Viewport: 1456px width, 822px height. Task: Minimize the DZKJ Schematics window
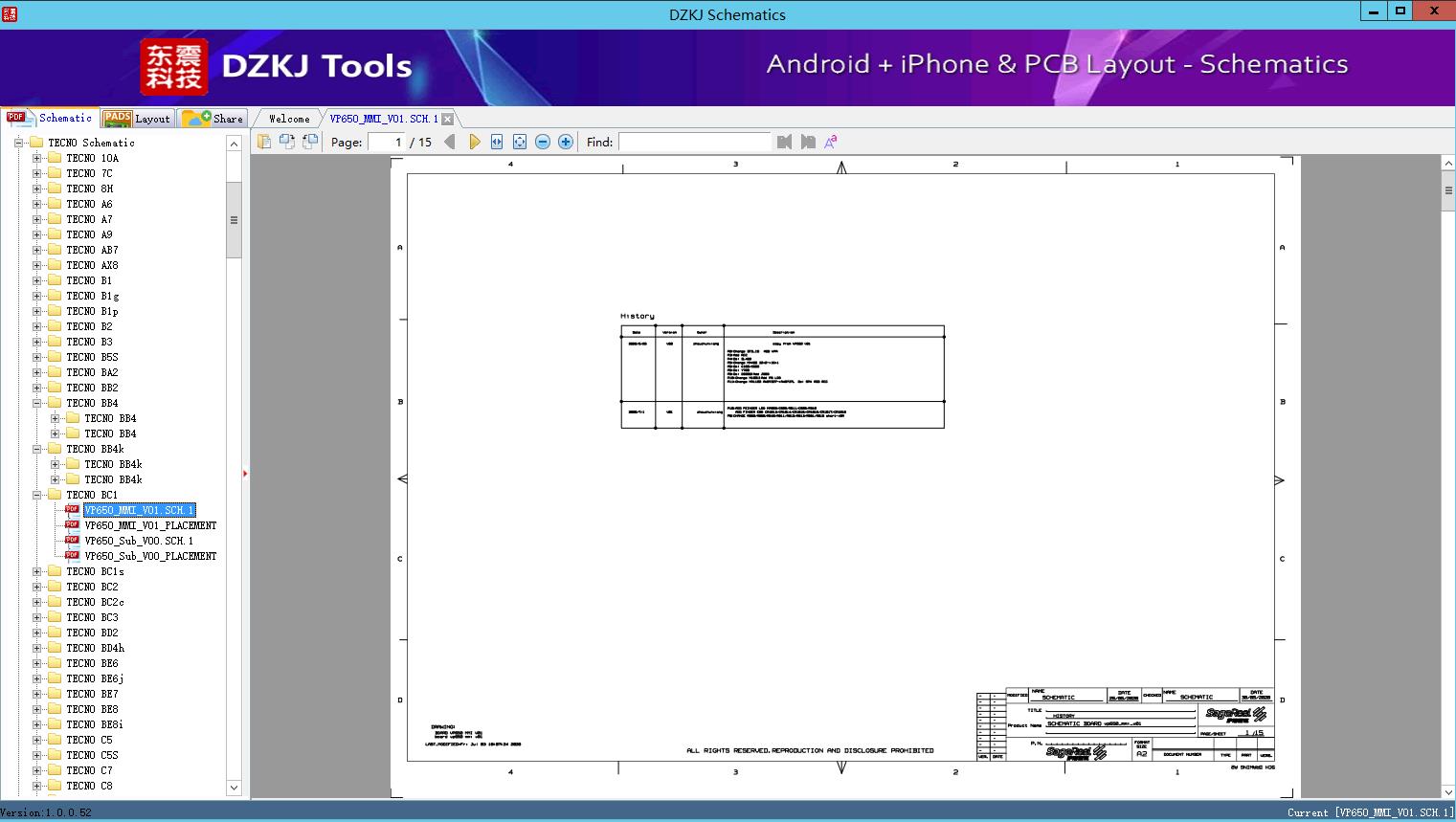pos(1374,11)
